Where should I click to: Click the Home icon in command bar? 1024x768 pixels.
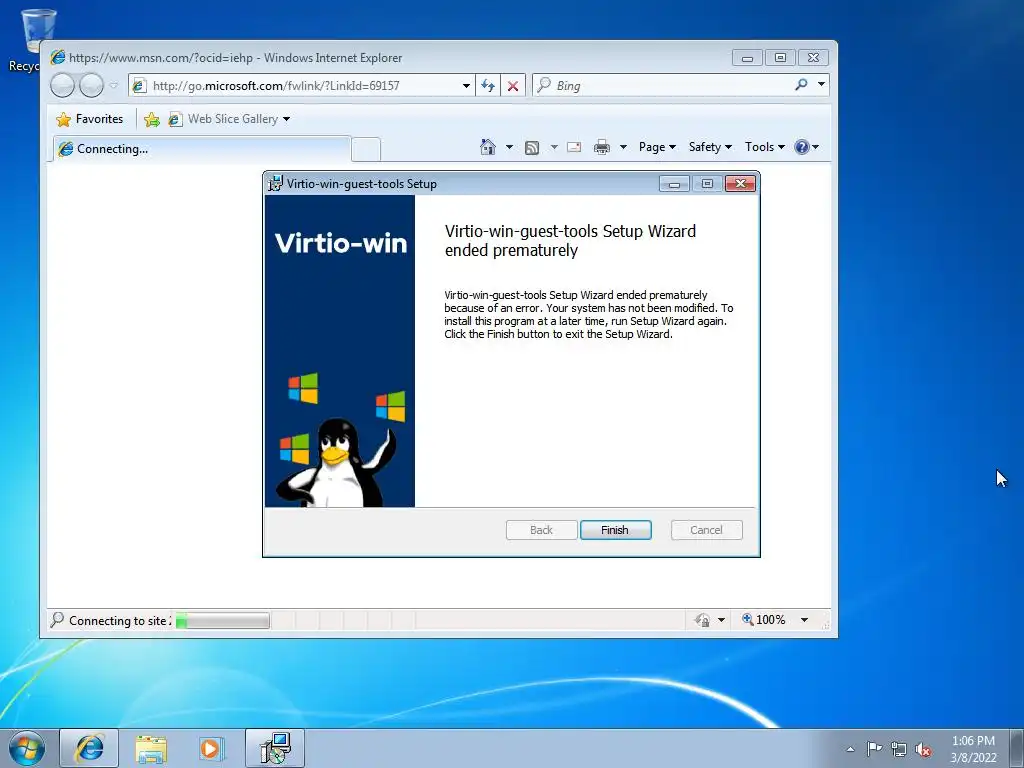point(488,147)
